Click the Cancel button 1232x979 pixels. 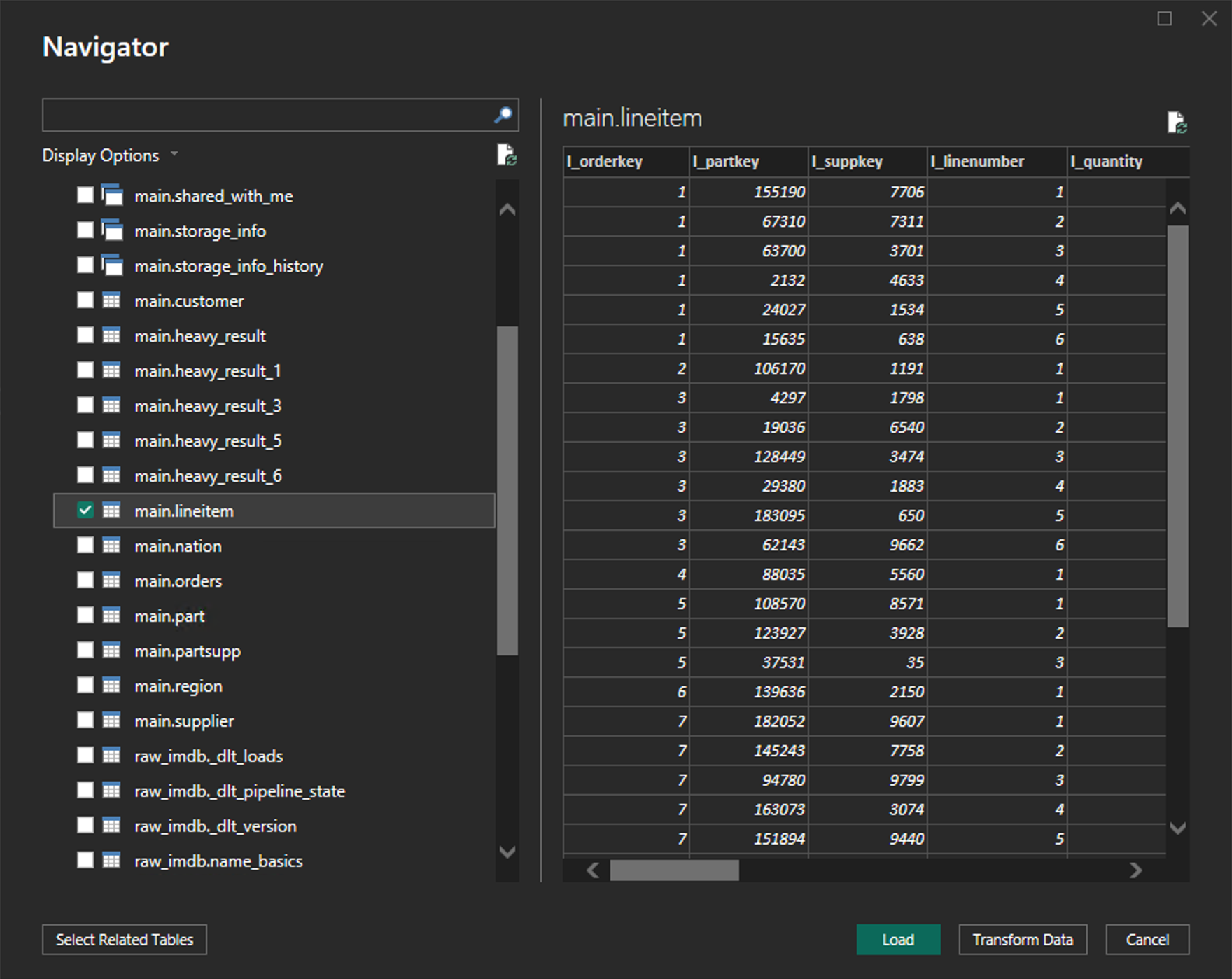pos(1147,940)
